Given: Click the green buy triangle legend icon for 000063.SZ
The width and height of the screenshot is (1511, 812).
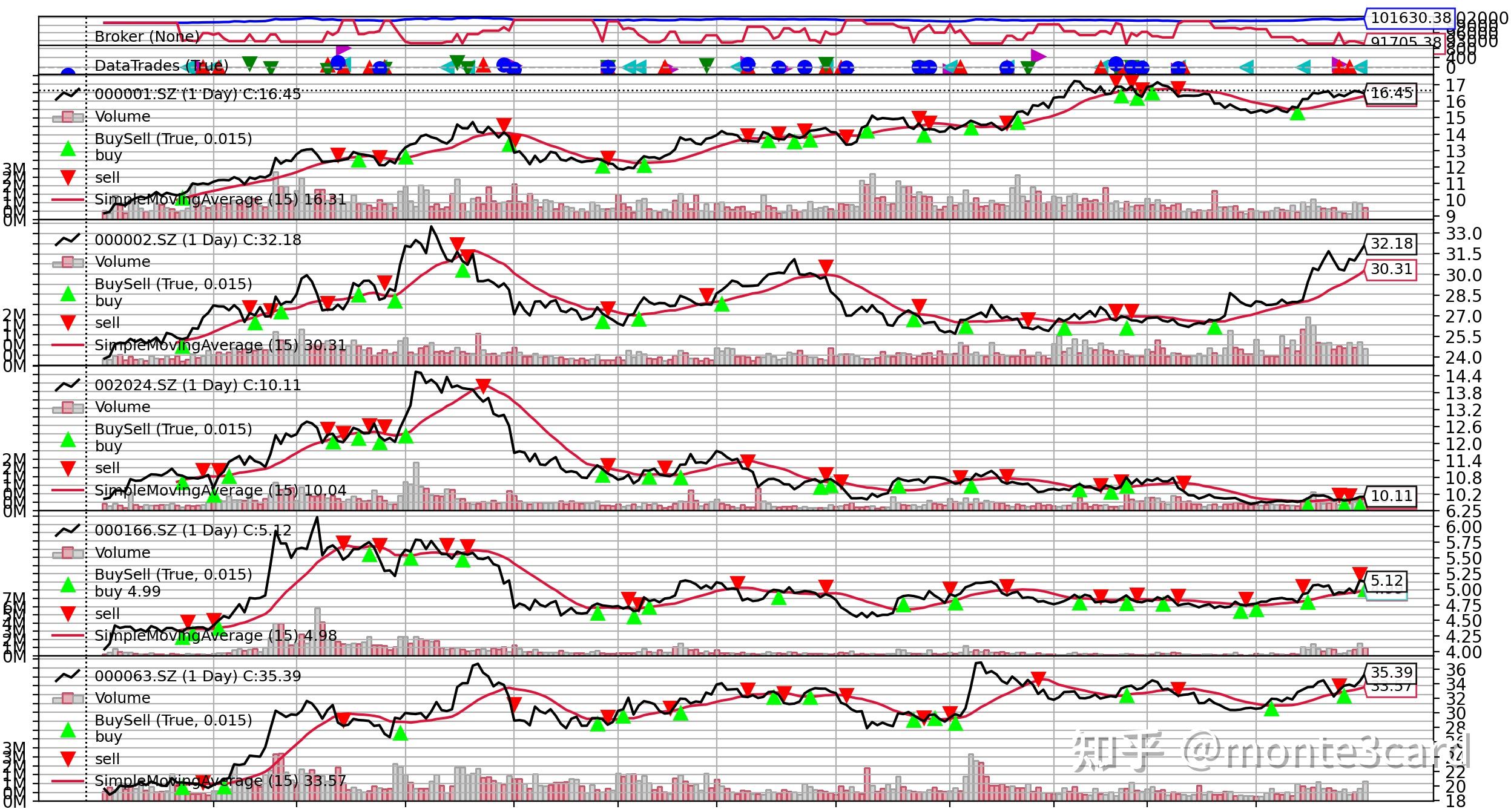Looking at the screenshot, I should coord(68,730).
